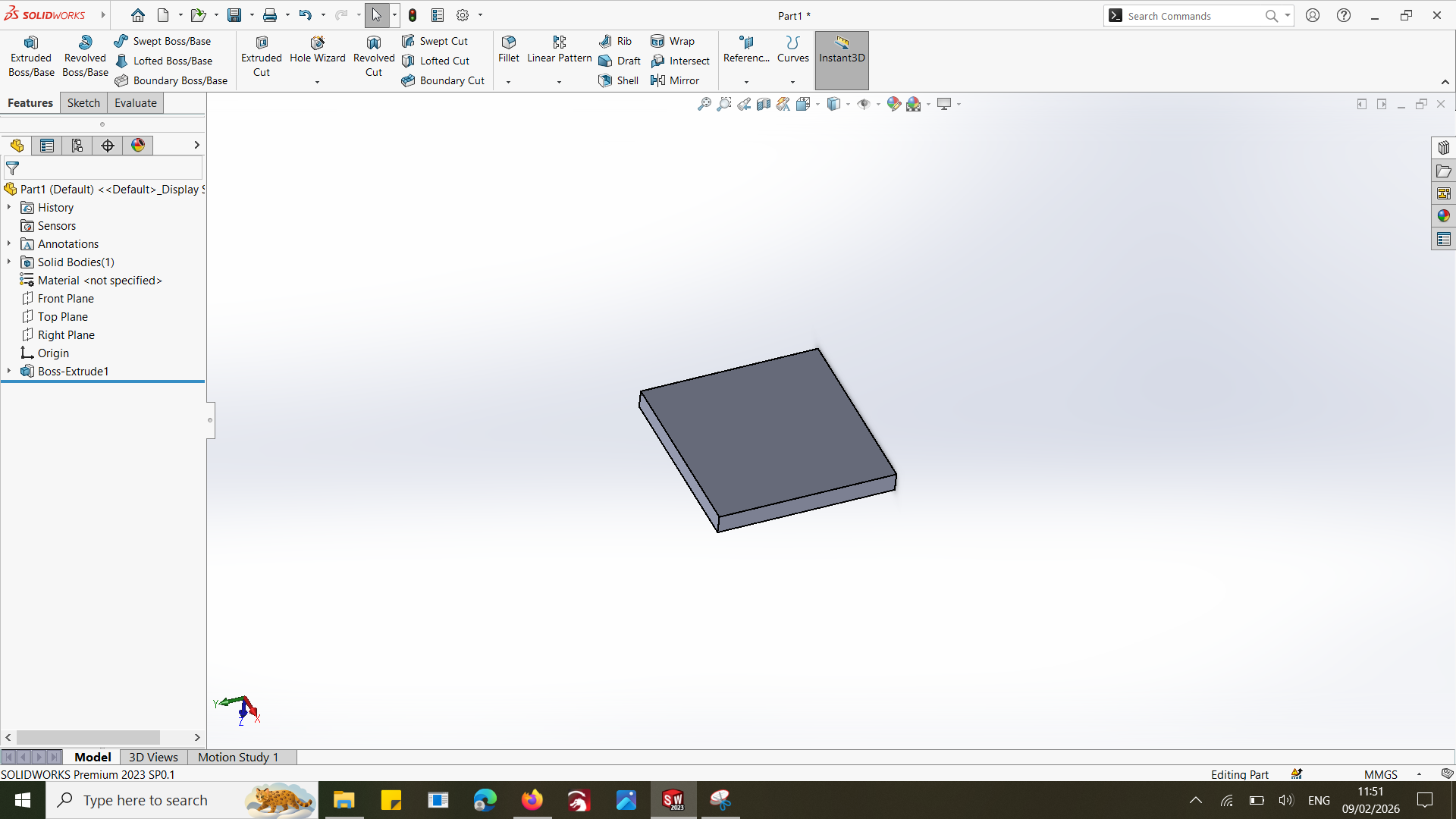Expand the Solid Bodies folder
Viewport: 1456px width, 819px height.
coord(9,262)
